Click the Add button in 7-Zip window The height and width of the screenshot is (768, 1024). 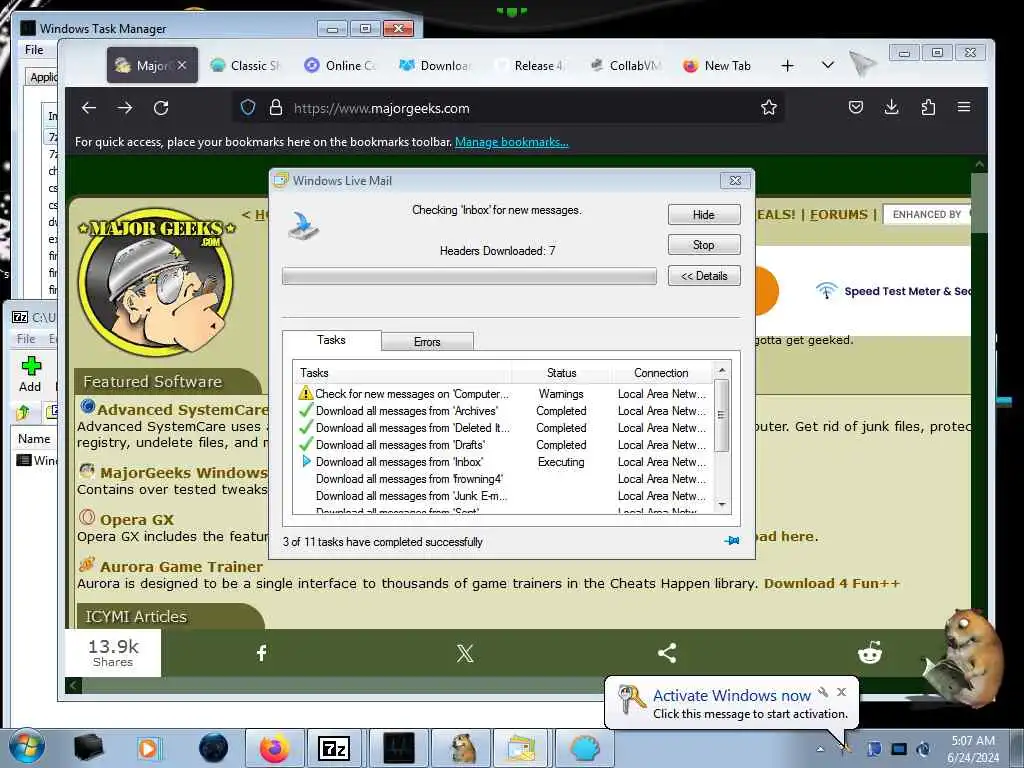coord(30,374)
